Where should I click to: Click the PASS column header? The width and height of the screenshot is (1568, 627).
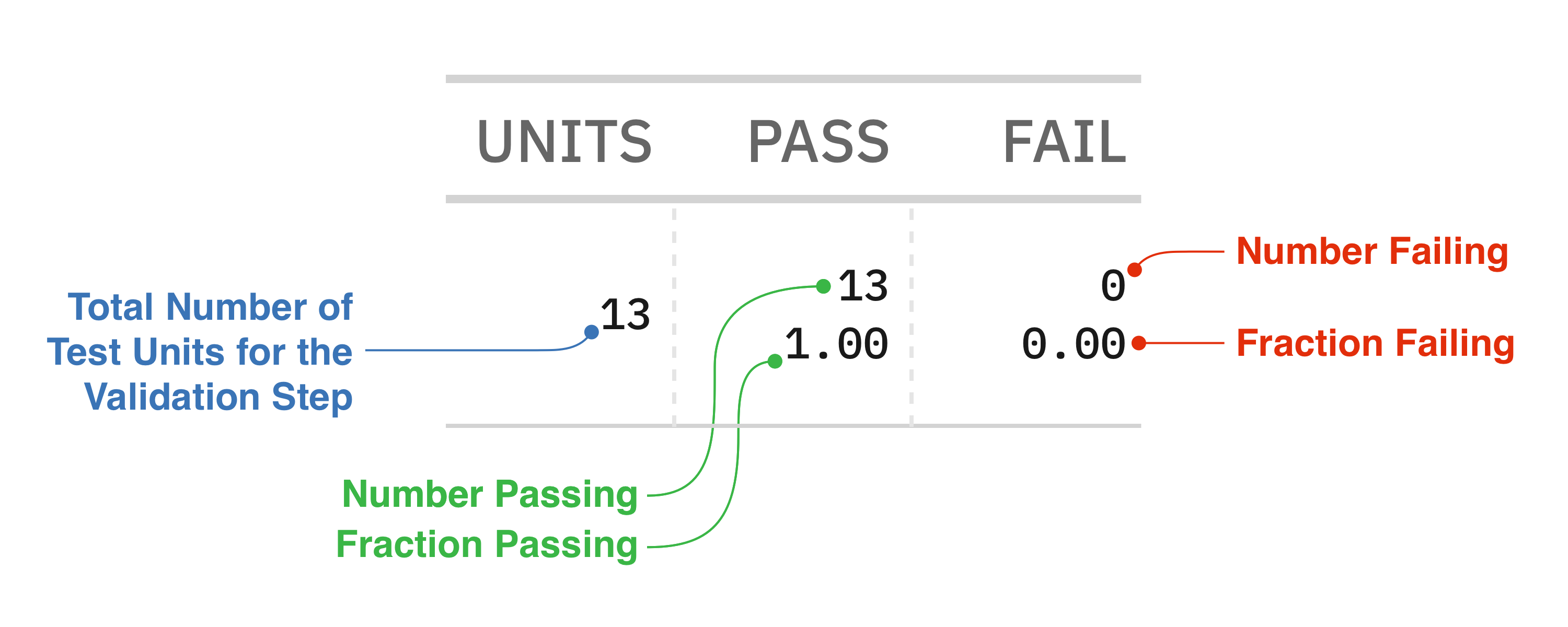[818, 142]
